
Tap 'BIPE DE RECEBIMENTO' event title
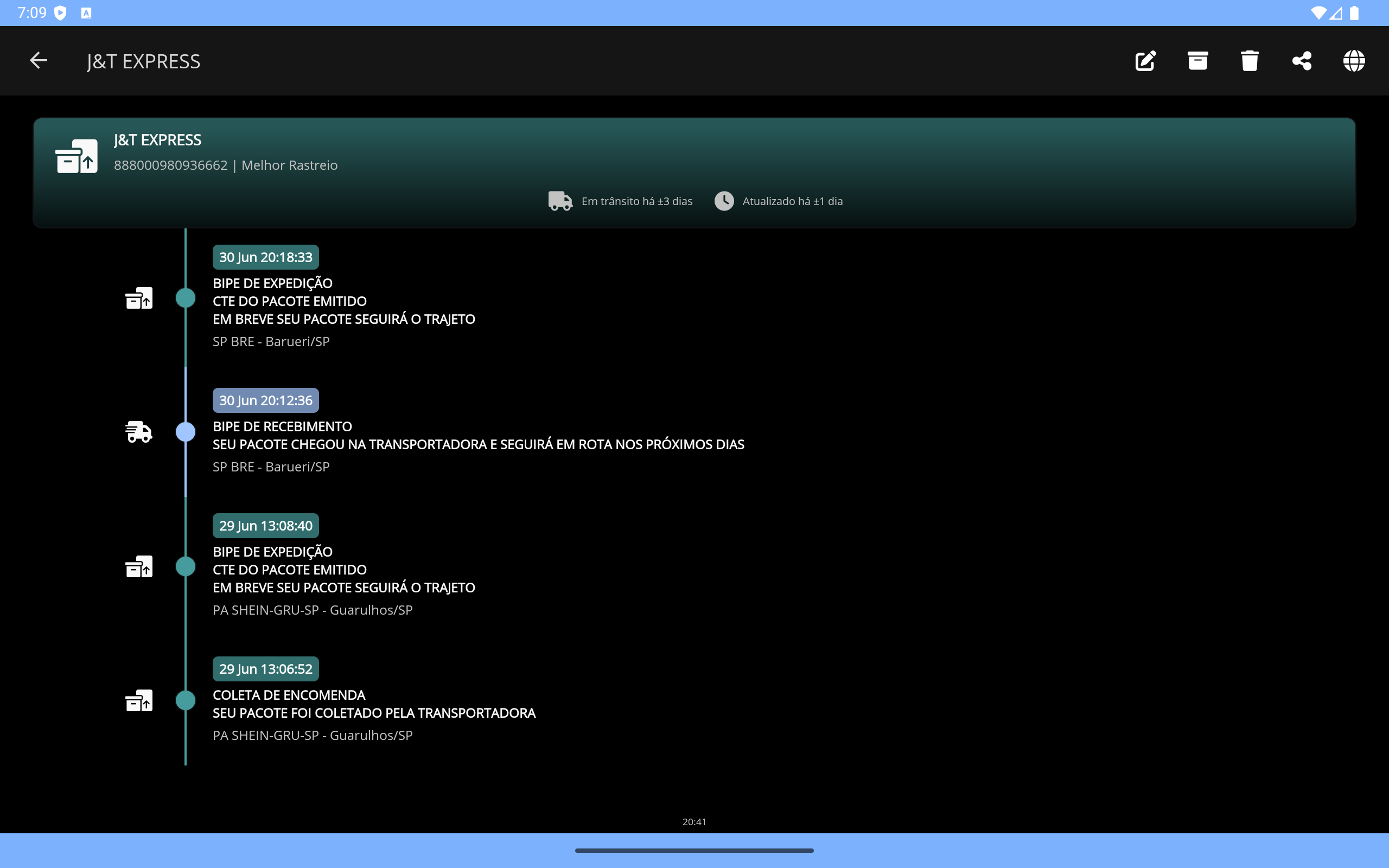[x=282, y=426]
